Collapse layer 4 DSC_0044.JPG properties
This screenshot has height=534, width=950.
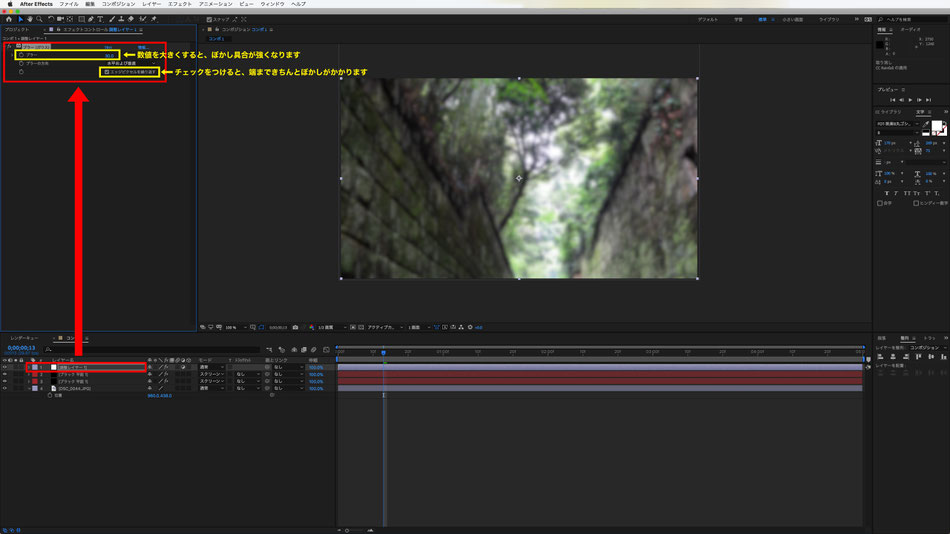pos(28,389)
